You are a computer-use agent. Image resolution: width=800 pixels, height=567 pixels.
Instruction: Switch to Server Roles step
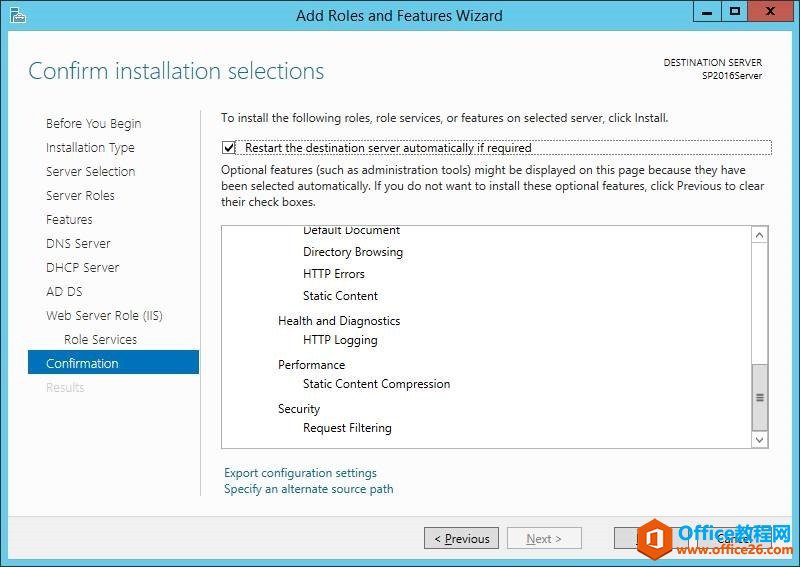click(80, 196)
